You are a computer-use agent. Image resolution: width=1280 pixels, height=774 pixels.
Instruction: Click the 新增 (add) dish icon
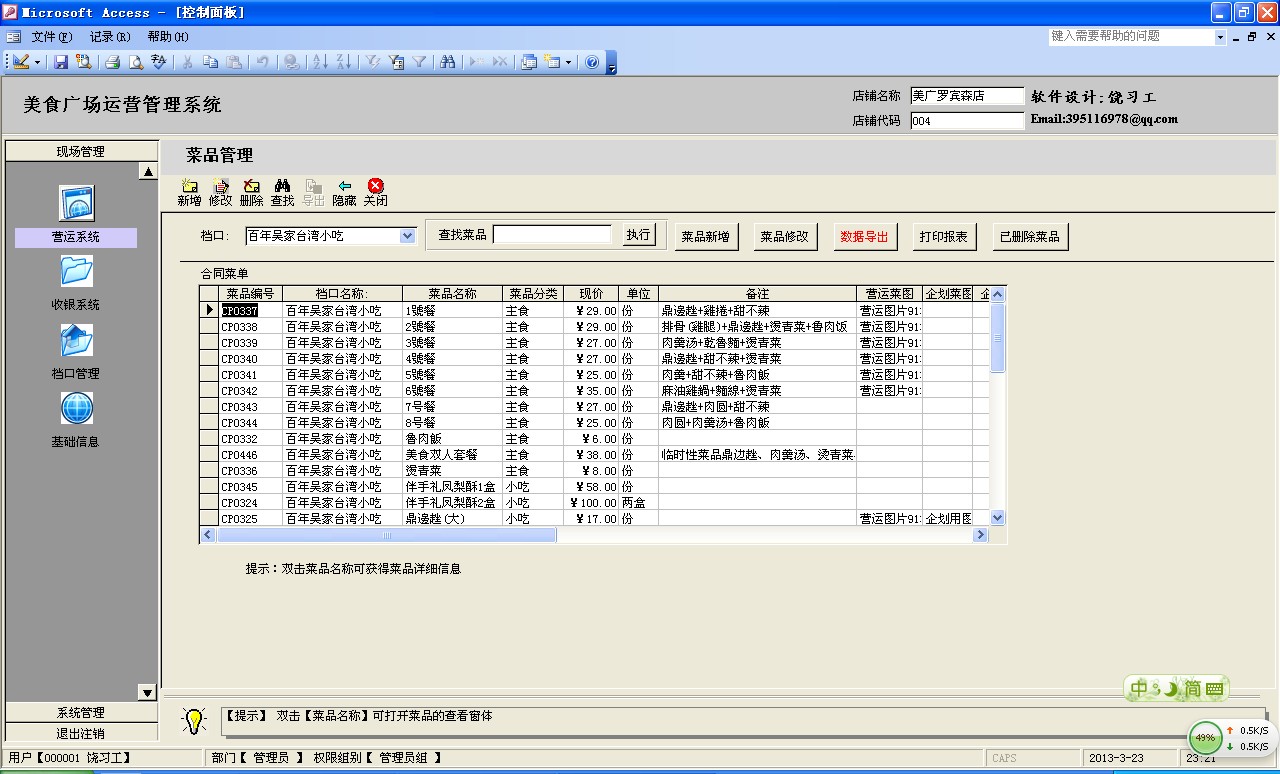pyautogui.click(x=189, y=186)
